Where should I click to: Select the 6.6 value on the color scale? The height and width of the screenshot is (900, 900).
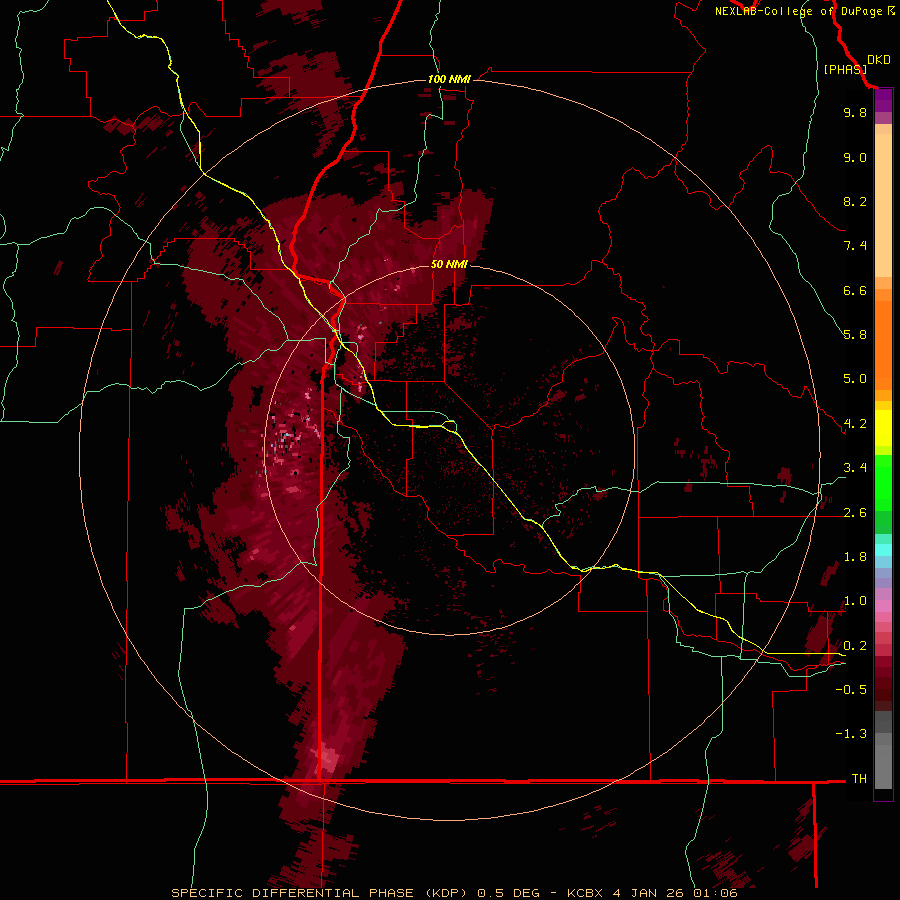[x=855, y=290]
